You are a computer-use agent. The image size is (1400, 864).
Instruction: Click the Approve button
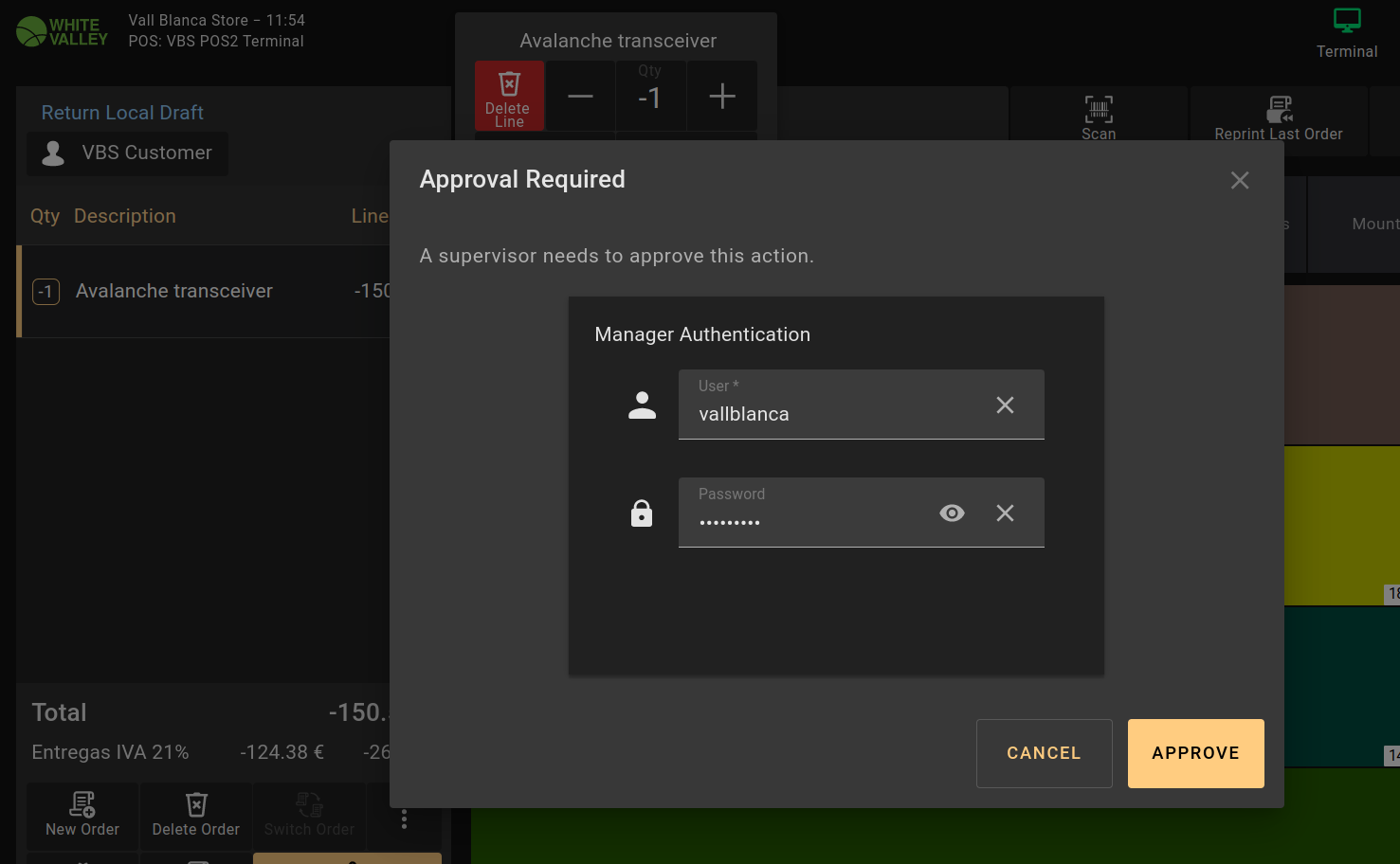(1195, 753)
